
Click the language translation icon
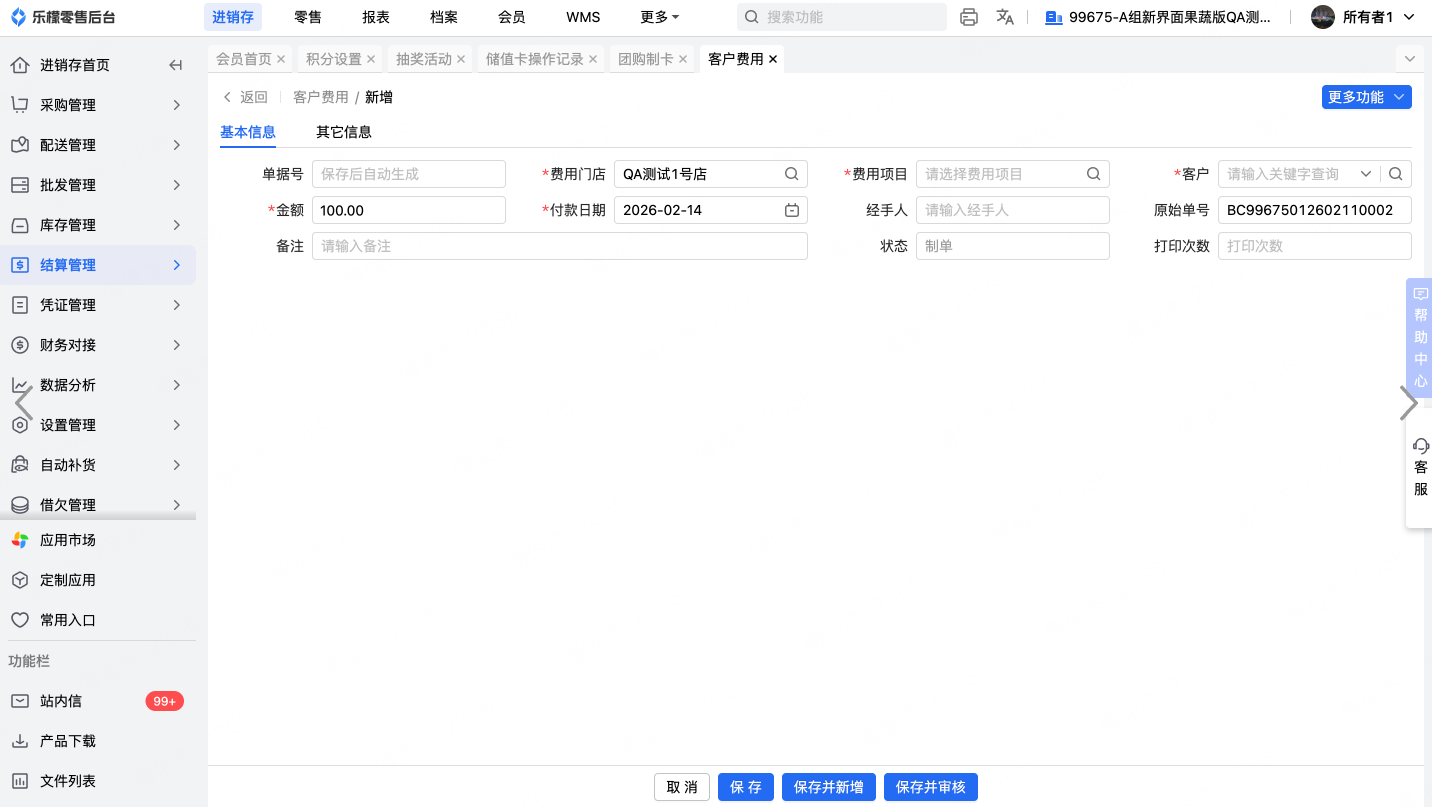tap(1005, 17)
